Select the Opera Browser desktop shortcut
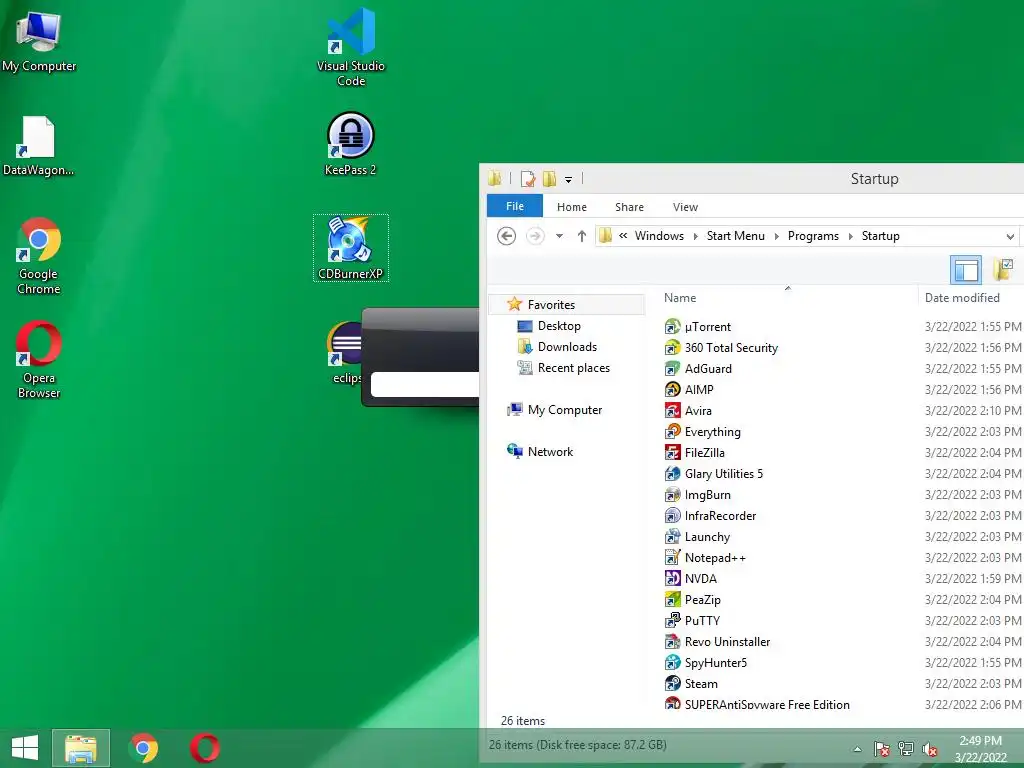The height and width of the screenshot is (768, 1024). (39, 359)
